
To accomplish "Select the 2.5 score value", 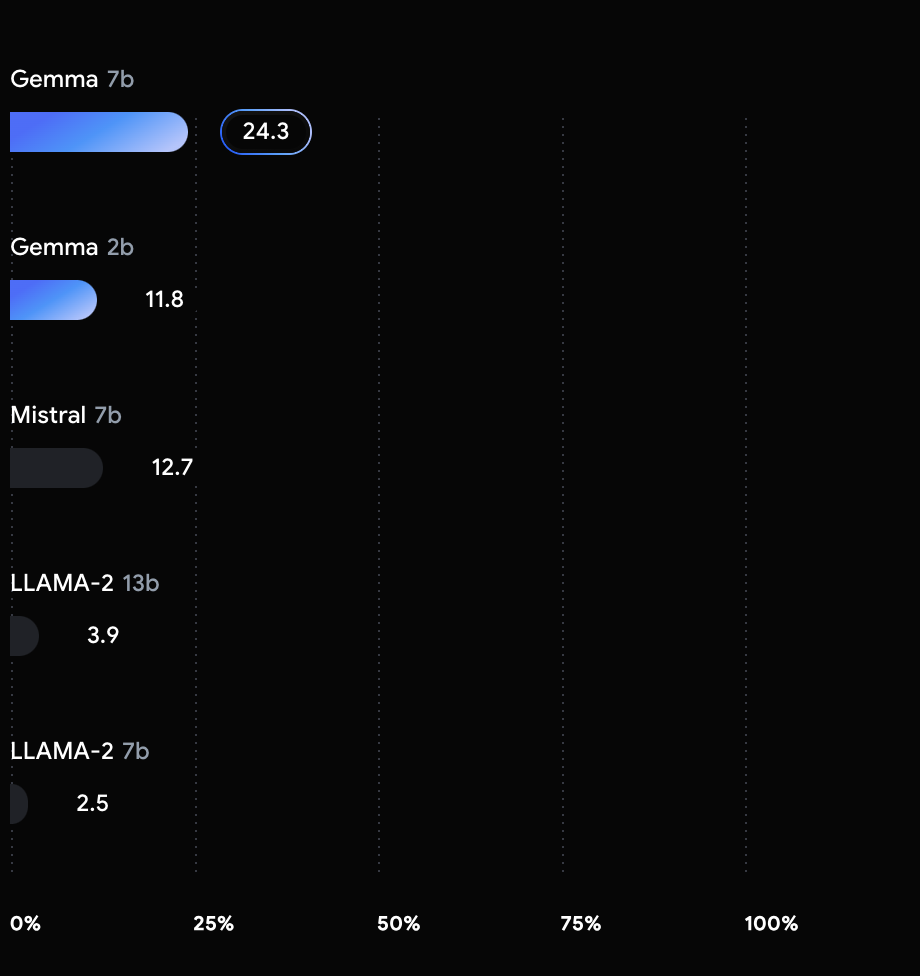I will (92, 804).
